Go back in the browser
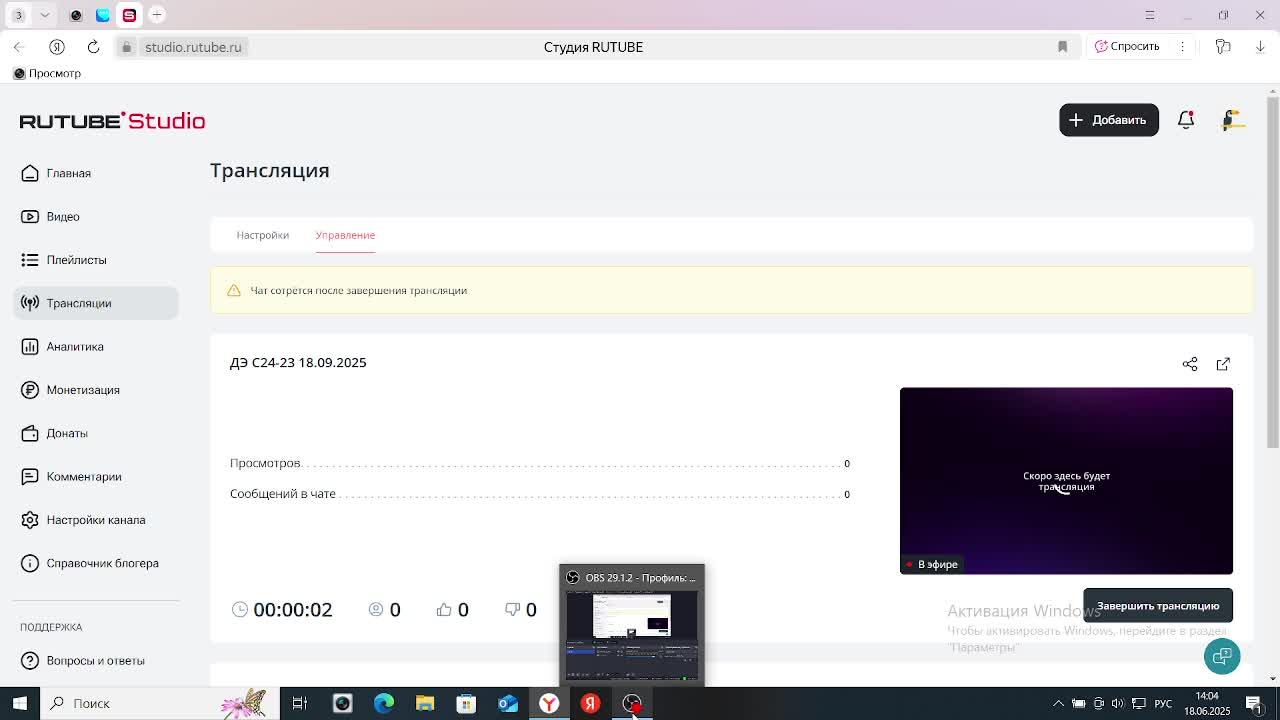 (x=19, y=47)
